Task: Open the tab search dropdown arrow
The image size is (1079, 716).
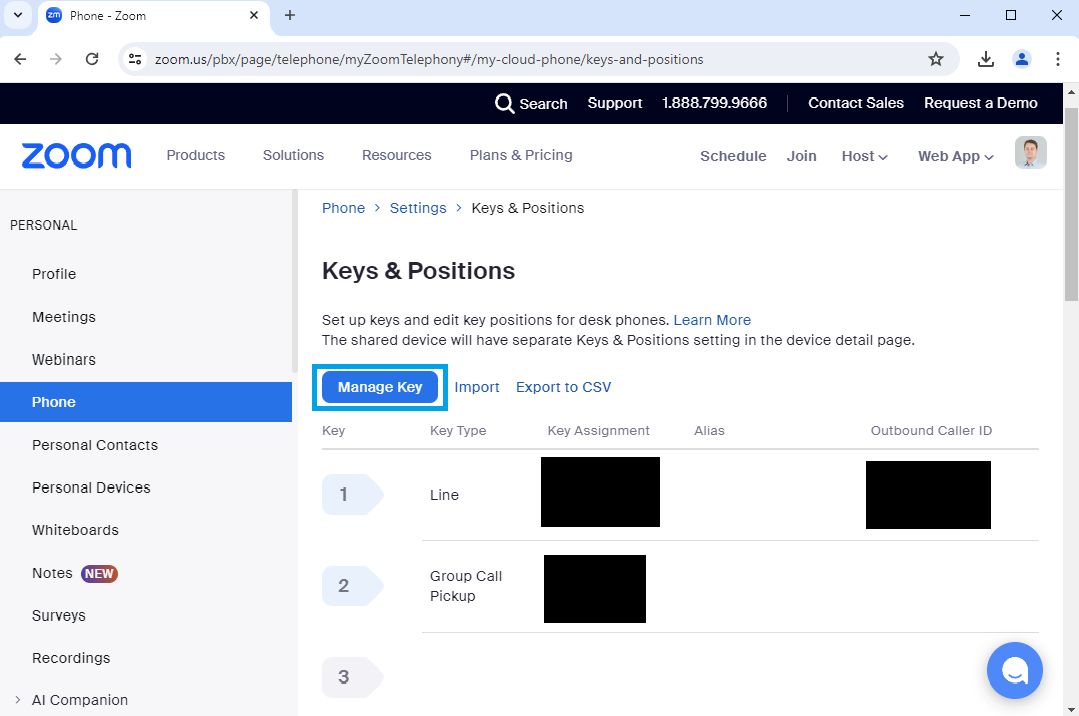Action: click(18, 15)
